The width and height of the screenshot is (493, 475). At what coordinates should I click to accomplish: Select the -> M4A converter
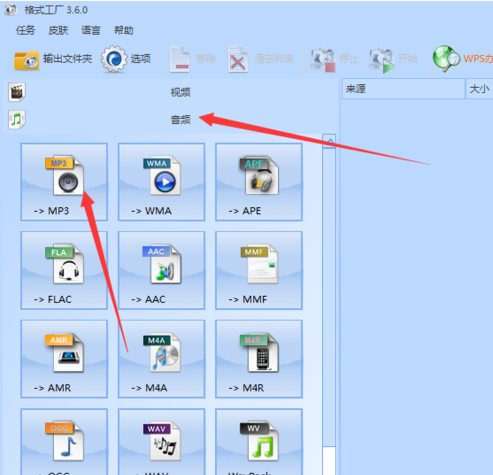[161, 359]
